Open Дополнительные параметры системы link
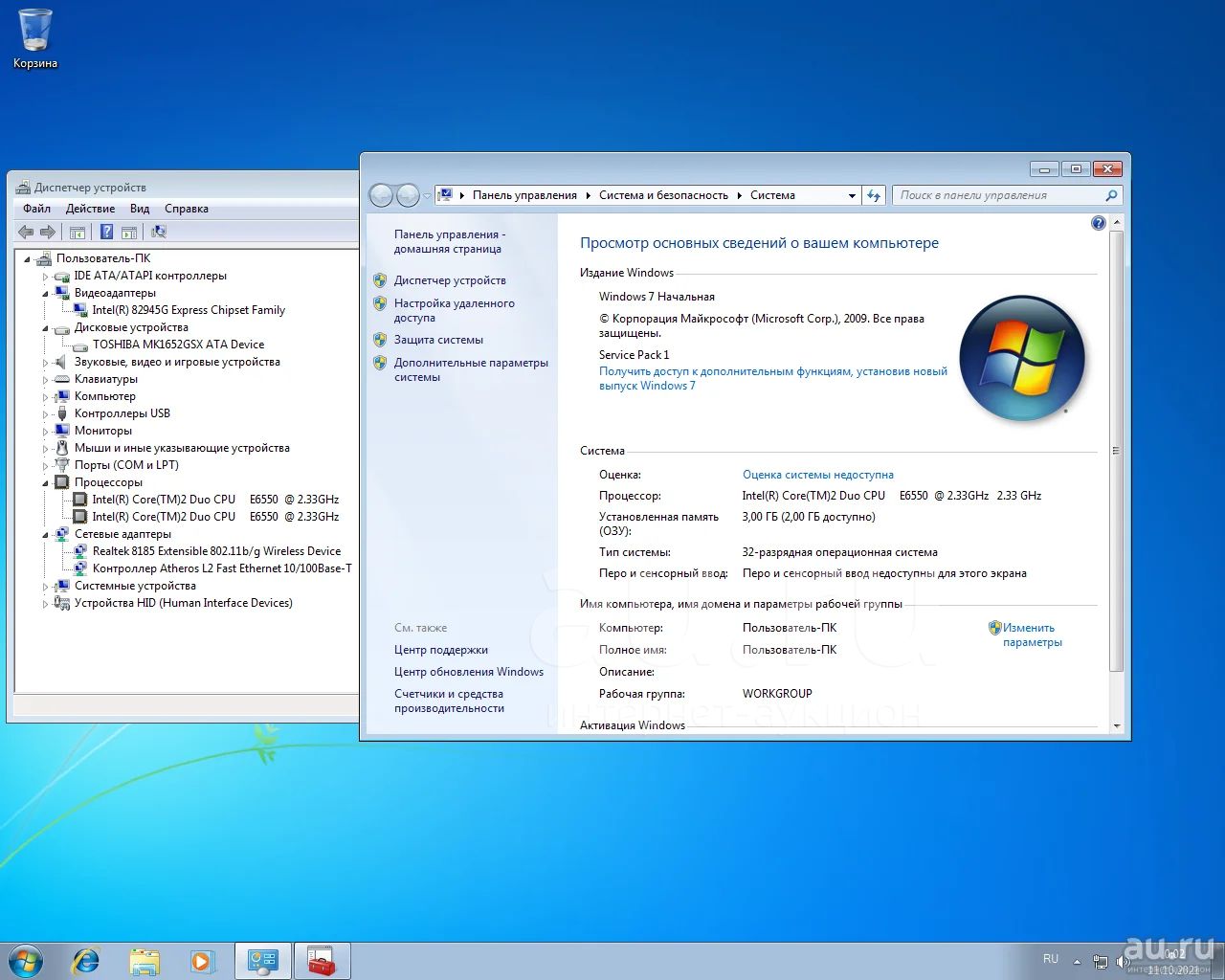Screen dimensions: 1225x980 tap(471, 369)
